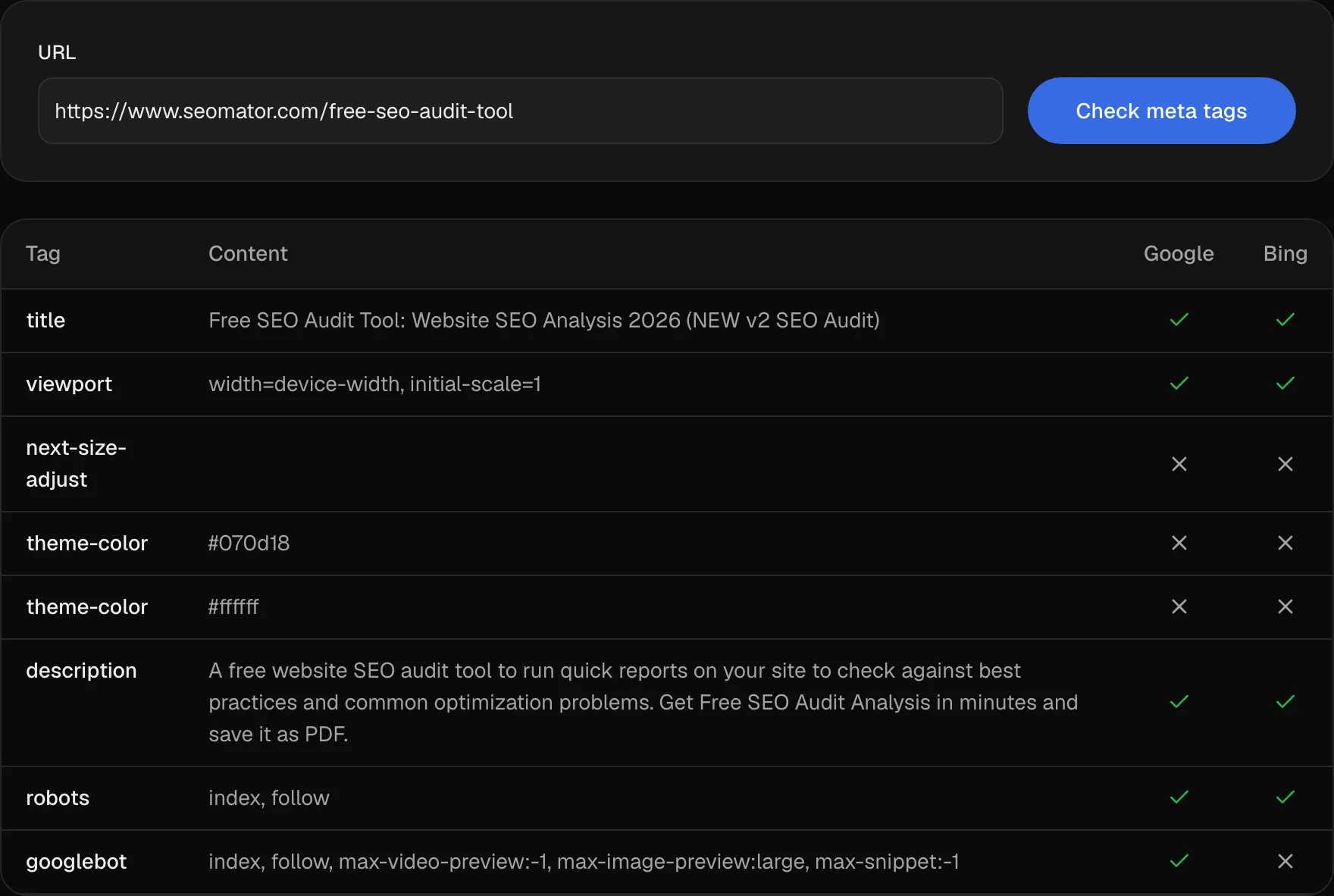Click the Bing X icon for theme-color #070d18
Viewport: 1334px width, 896px height.
[1285, 543]
